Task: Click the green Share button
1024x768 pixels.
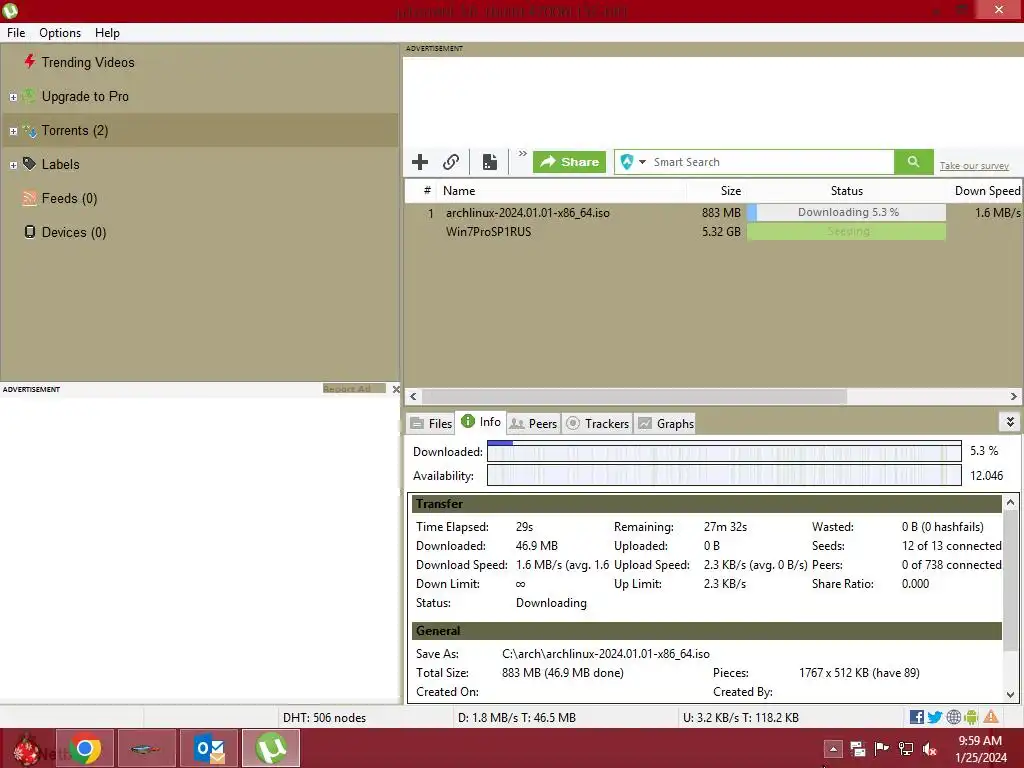Action: pyautogui.click(x=569, y=162)
